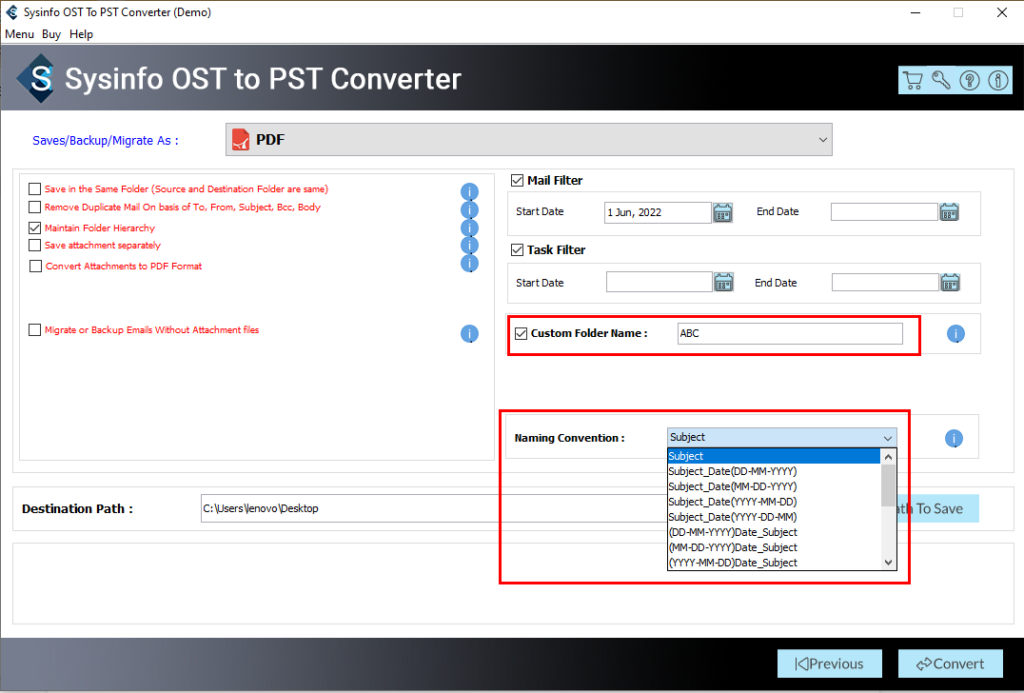Open the Buy menu
The image size is (1024, 693).
[x=51, y=34]
